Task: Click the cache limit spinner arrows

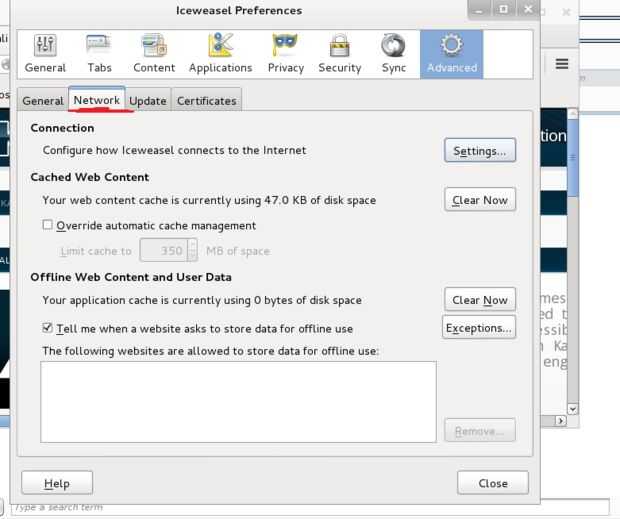Action: click(x=192, y=250)
